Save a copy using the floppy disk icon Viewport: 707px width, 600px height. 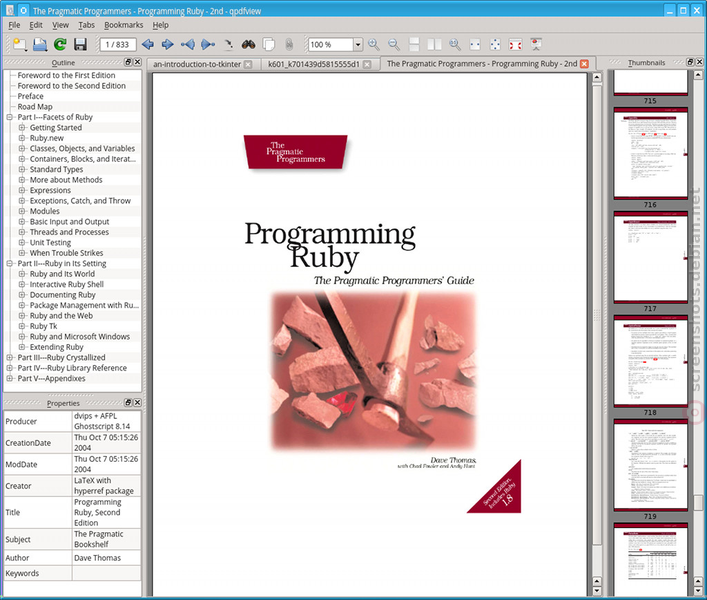click(80, 44)
